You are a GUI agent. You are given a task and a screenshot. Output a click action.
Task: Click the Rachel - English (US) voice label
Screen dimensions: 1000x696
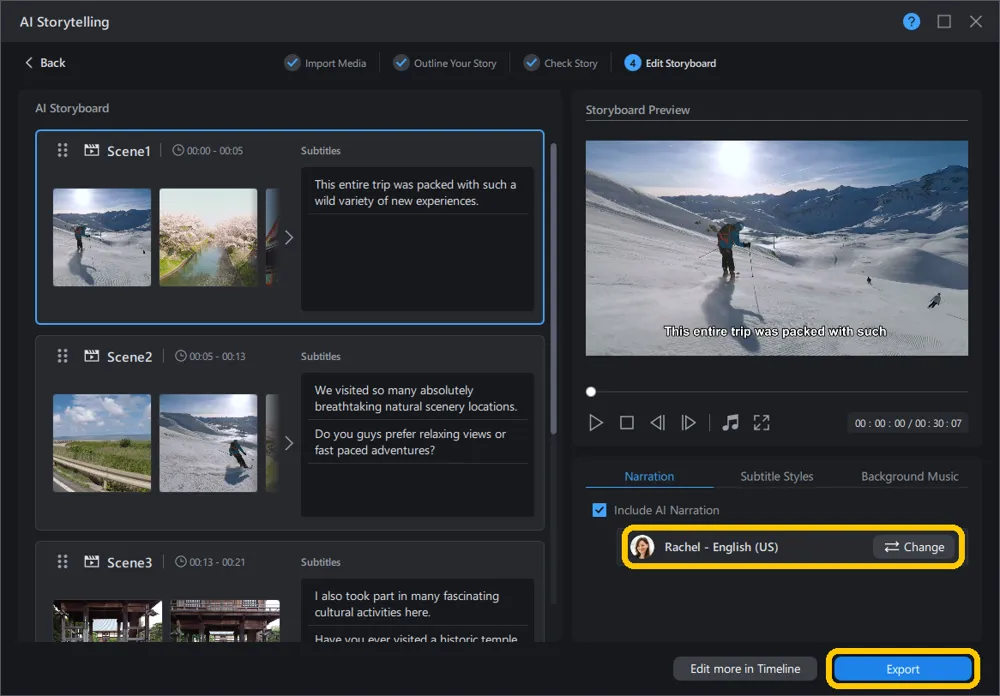tap(721, 547)
